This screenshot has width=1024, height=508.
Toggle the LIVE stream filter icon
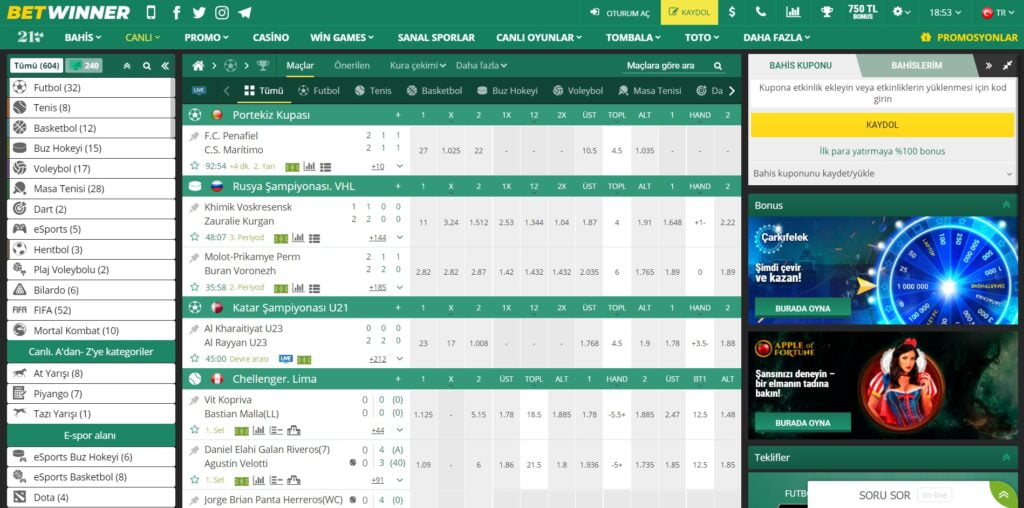coord(199,90)
